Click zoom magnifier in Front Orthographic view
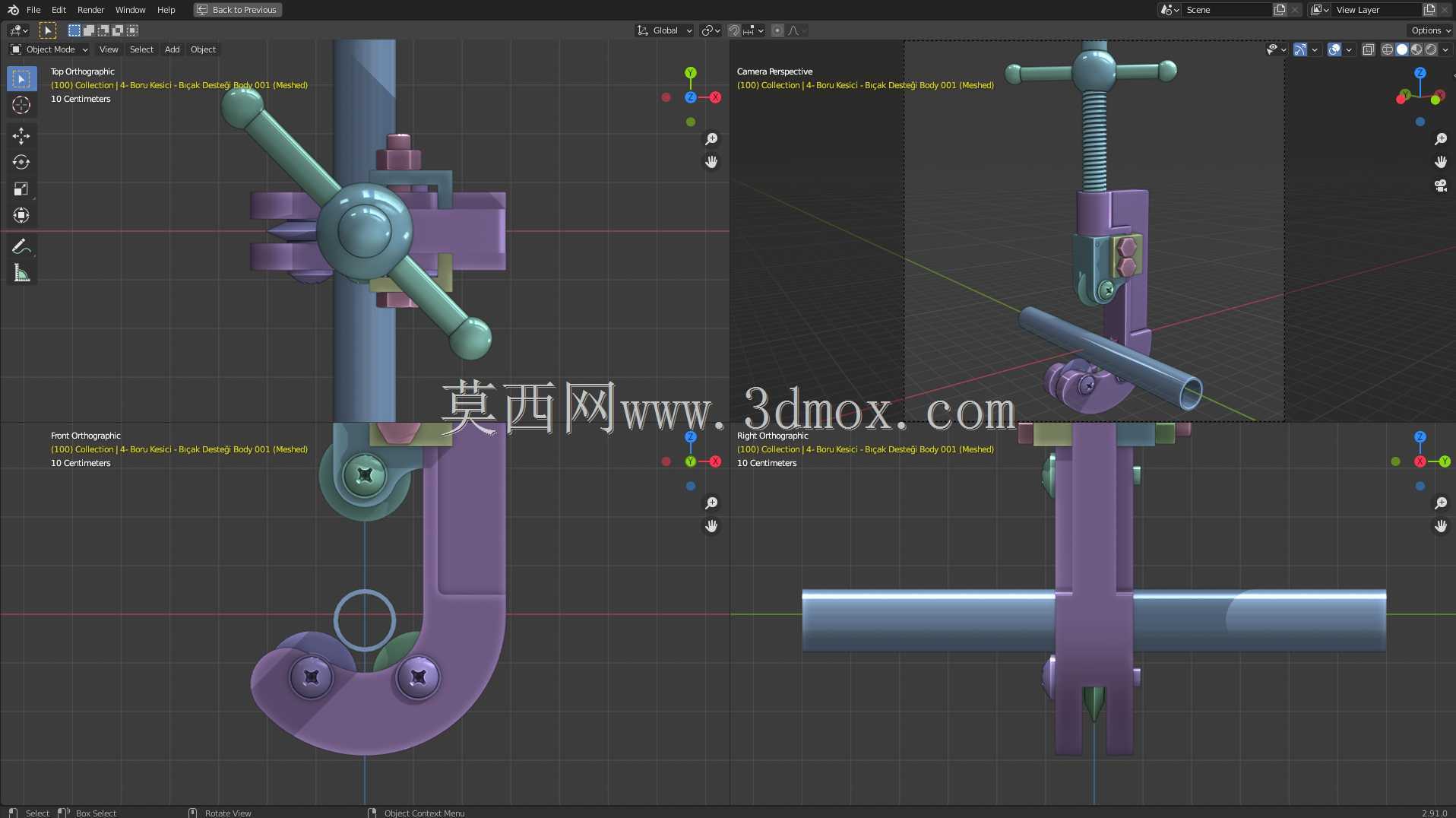The height and width of the screenshot is (818, 1456). (711, 503)
